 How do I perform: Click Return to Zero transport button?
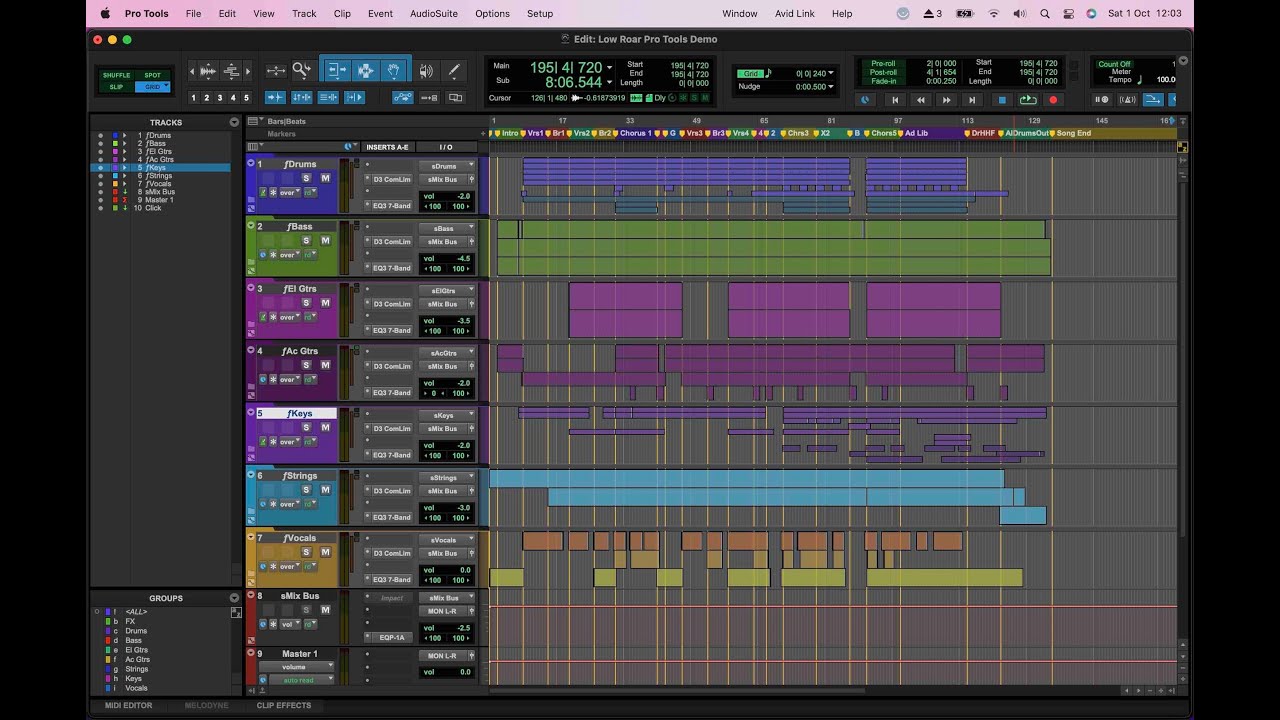point(894,100)
